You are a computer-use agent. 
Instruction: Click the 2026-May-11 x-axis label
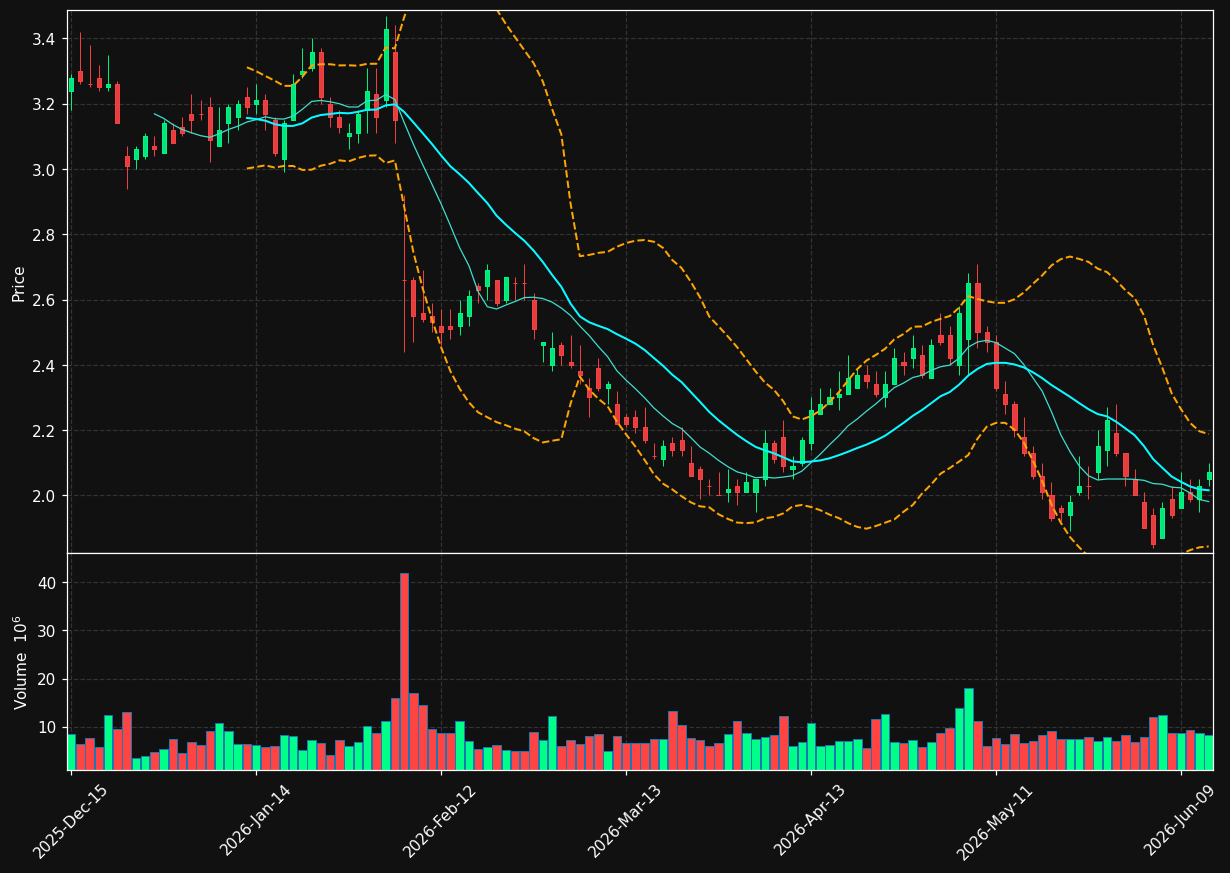(x=995, y=821)
